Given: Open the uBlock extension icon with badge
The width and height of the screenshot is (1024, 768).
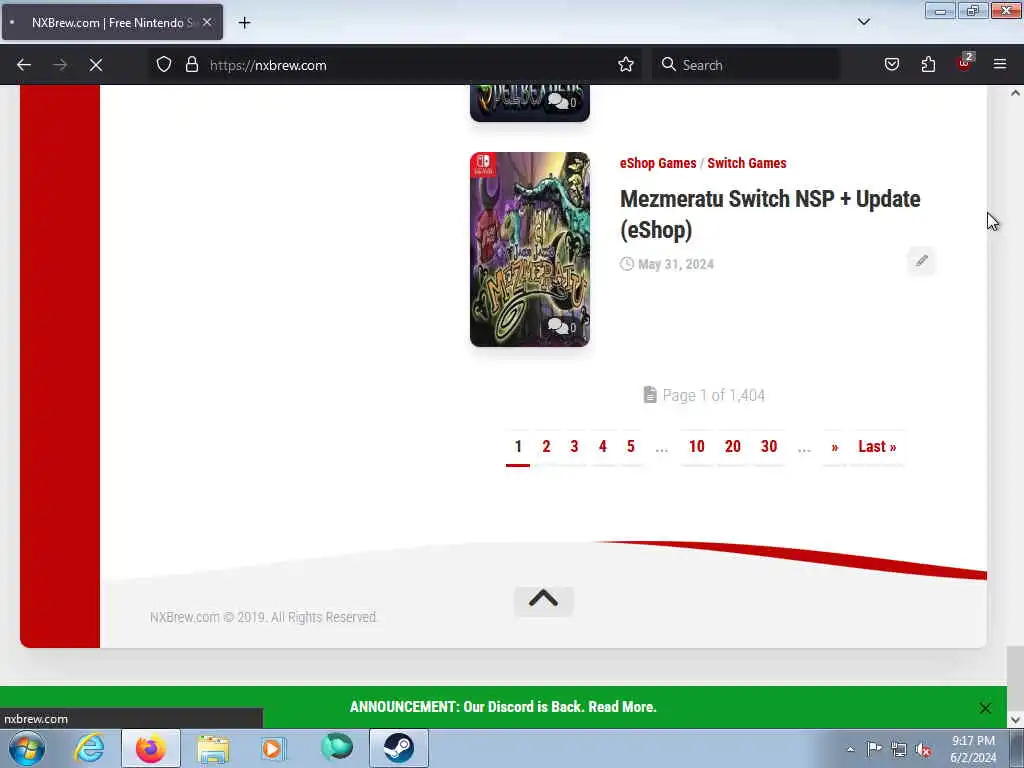Looking at the screenshot, I should pos(965,63).
